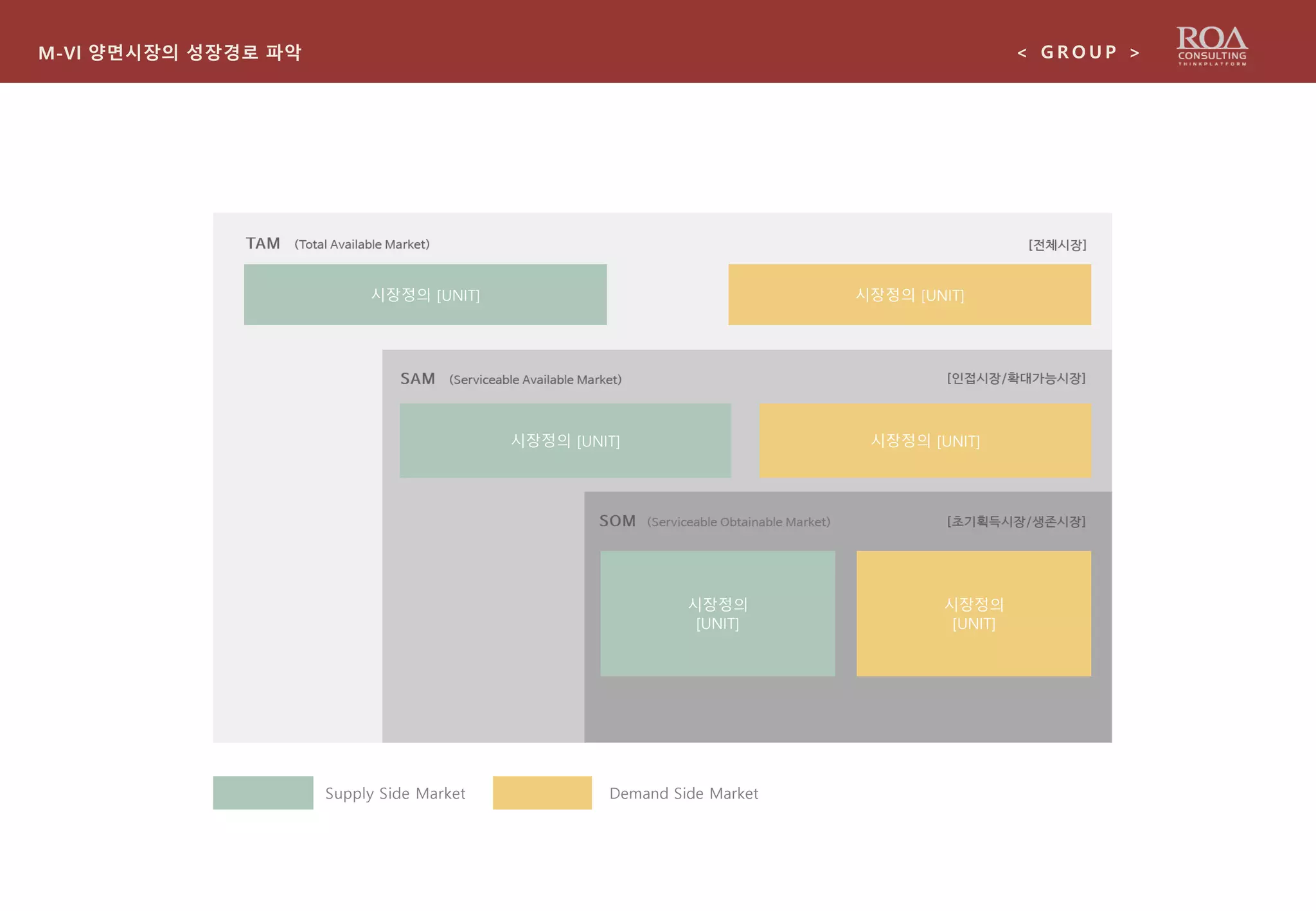The image size is (1316, 911).
Task: Click the green Supply Side legend swatch
Action: click(x=263, y=792)
